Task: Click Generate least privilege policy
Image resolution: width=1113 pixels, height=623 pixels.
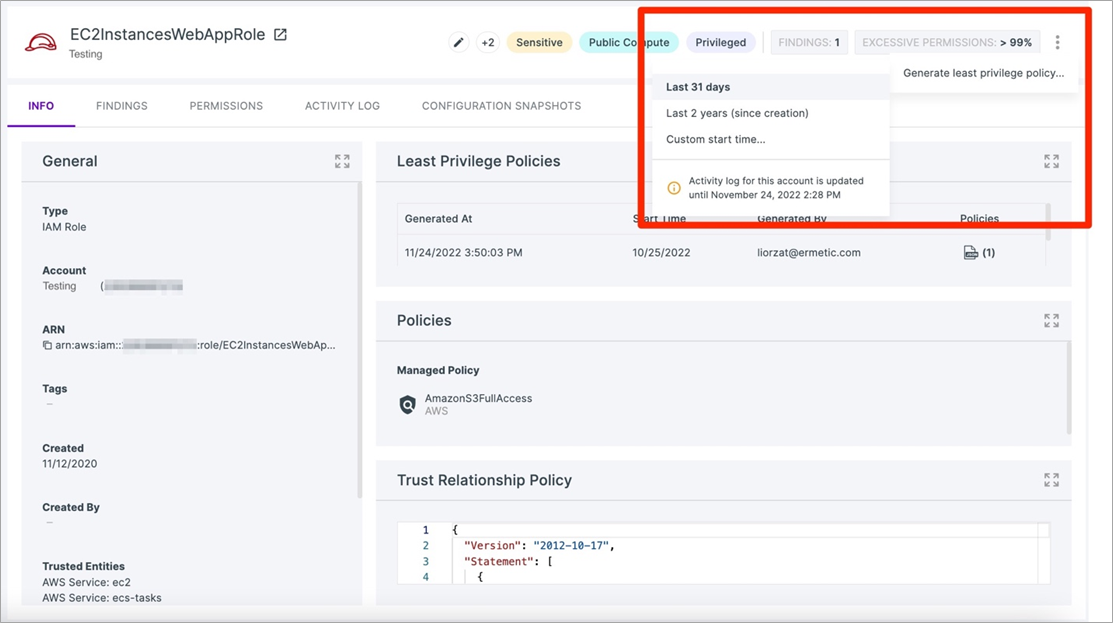Action: click(x=983, y=73)
